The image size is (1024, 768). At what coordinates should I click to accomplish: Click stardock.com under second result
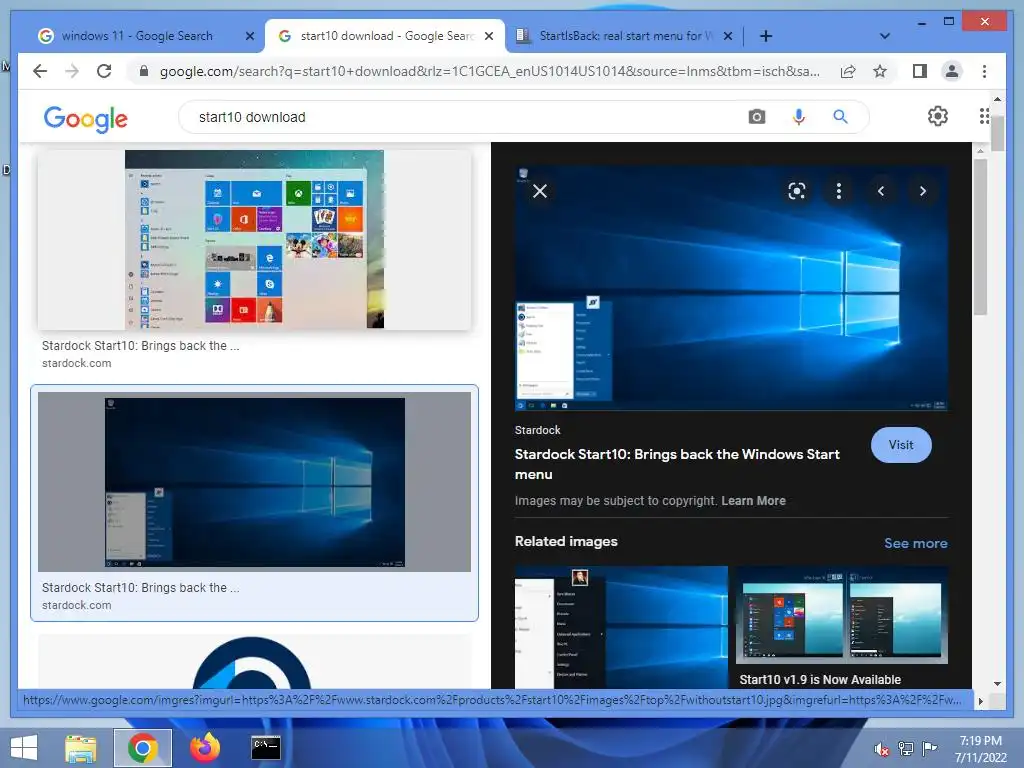coord(76,605)
